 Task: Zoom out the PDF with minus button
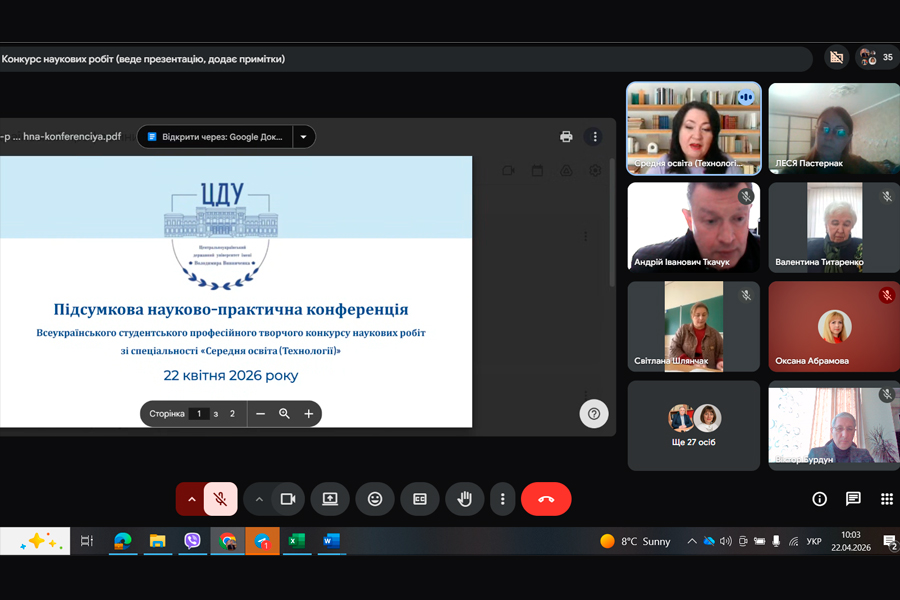click(x=261, y=413)
